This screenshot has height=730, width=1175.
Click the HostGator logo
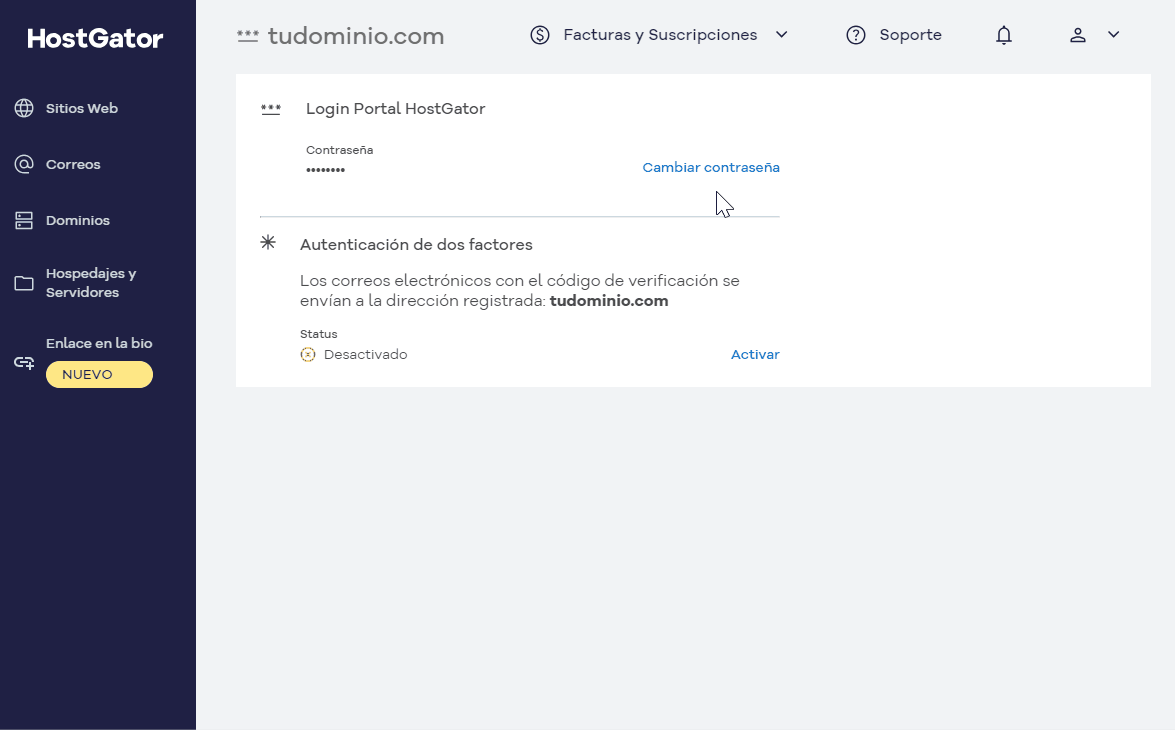point(95,38)
